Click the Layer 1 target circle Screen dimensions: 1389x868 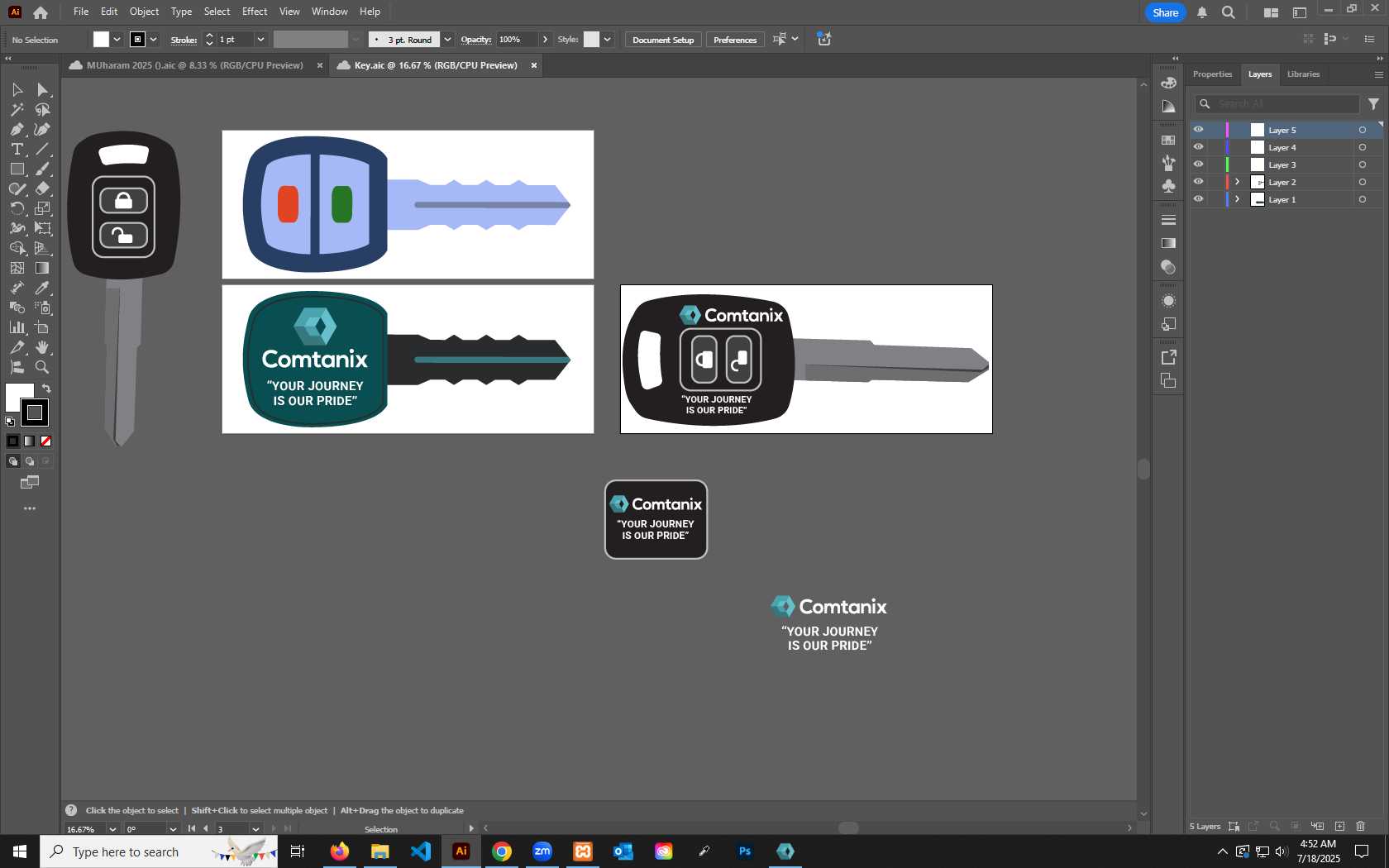(1363, 199)
